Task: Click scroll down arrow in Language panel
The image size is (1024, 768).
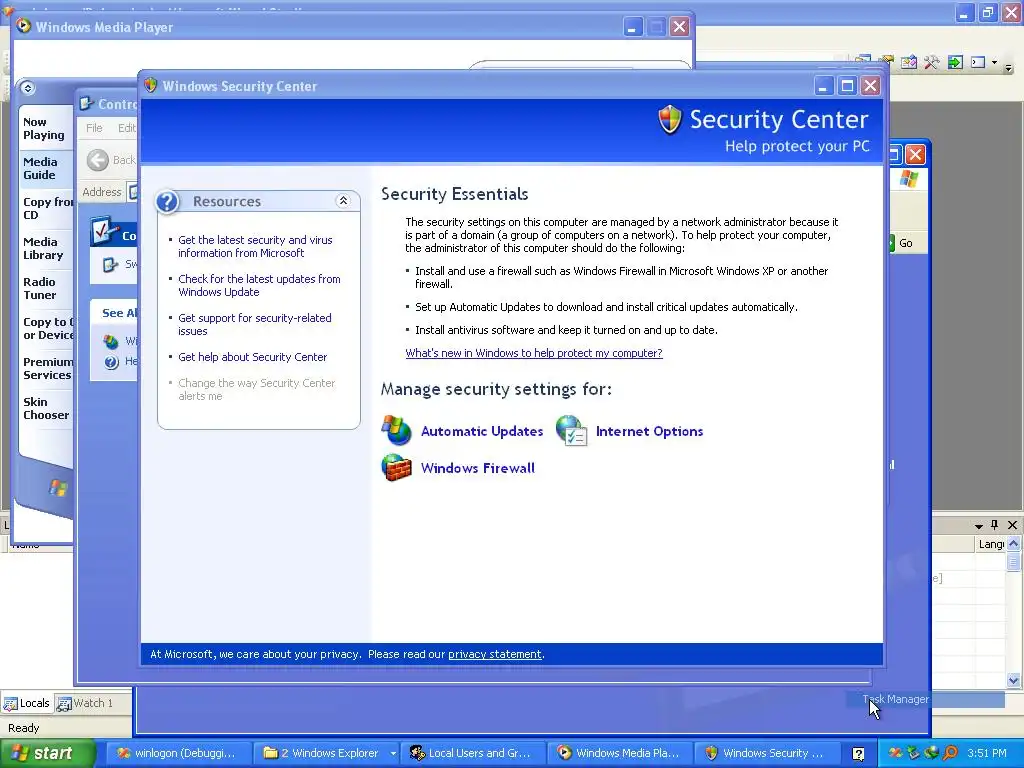Action: coord(1013,680)
